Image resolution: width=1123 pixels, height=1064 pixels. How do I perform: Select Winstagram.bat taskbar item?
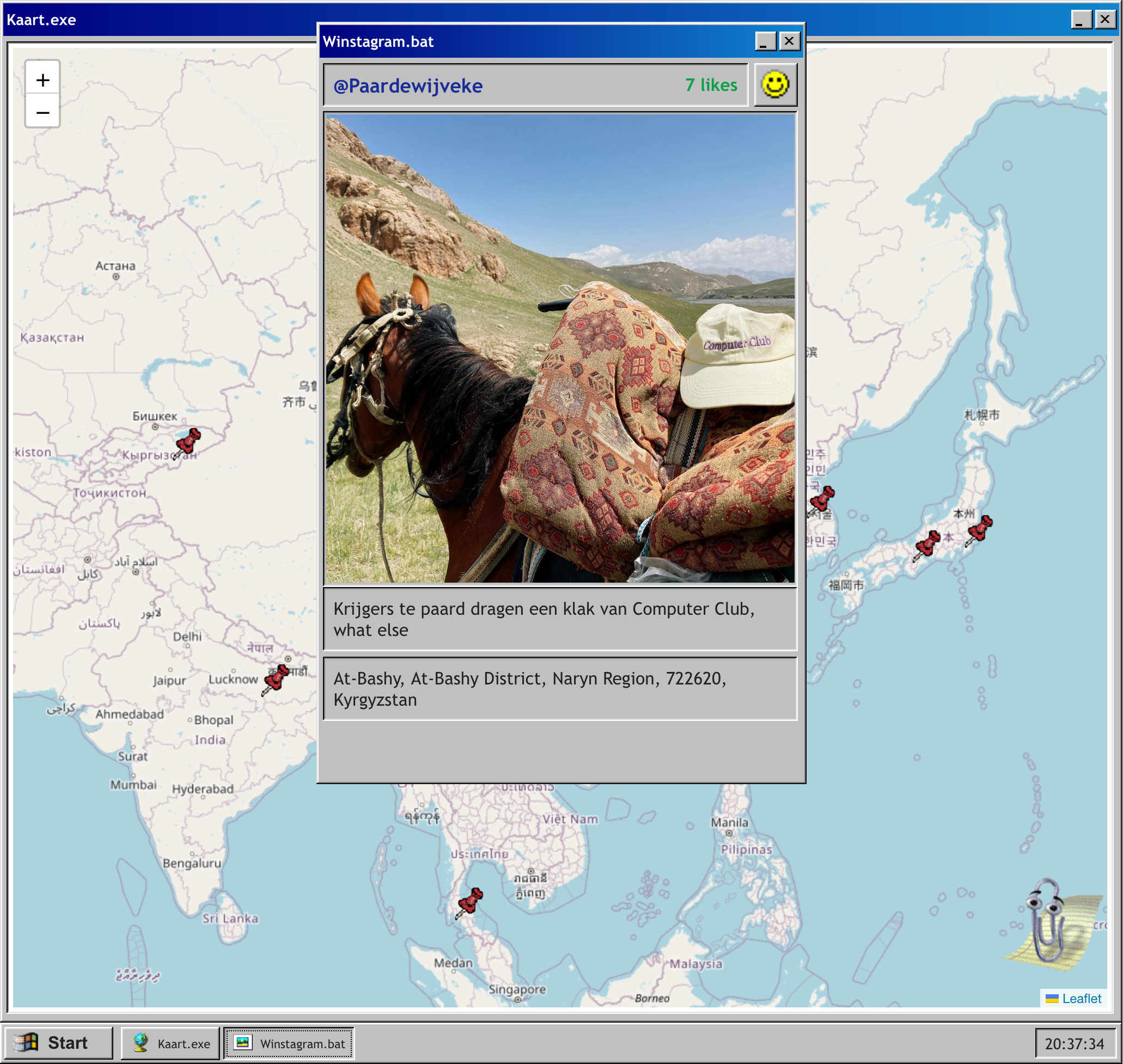tap(289, 1043)
